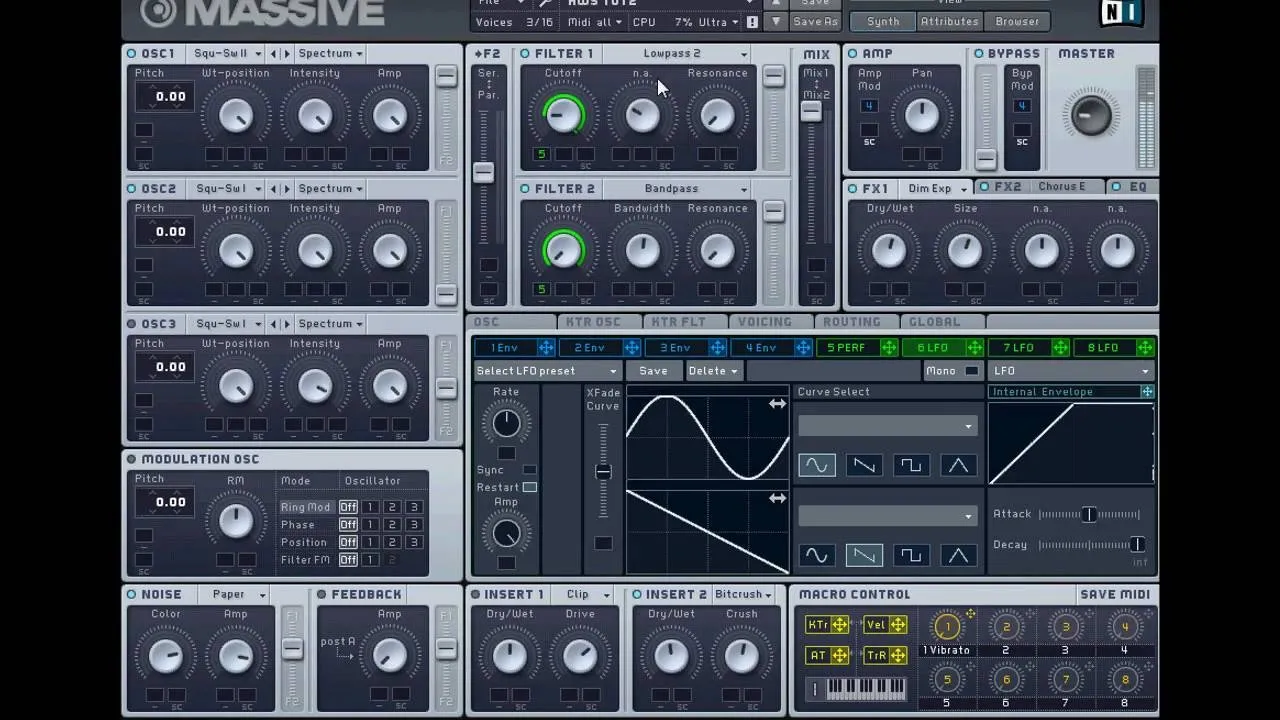The width and height of the screenshot is (1280, 720).
Task: Select sawtooth wave for lower LFO curve
Action: (x=864, y=555)
